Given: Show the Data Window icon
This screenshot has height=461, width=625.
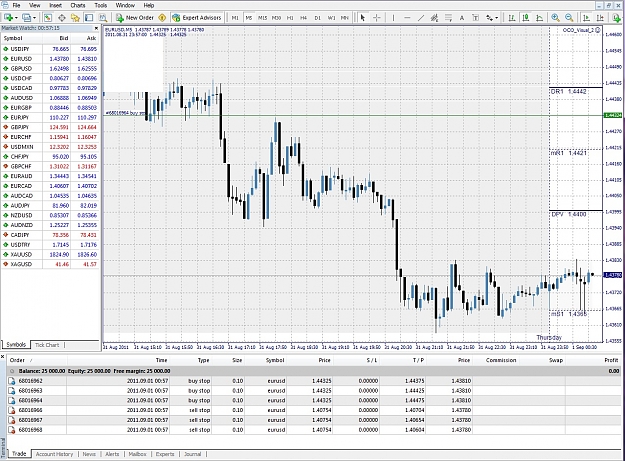Looking at the screenshot, I should pyautogui.click(x=62, y=18).
